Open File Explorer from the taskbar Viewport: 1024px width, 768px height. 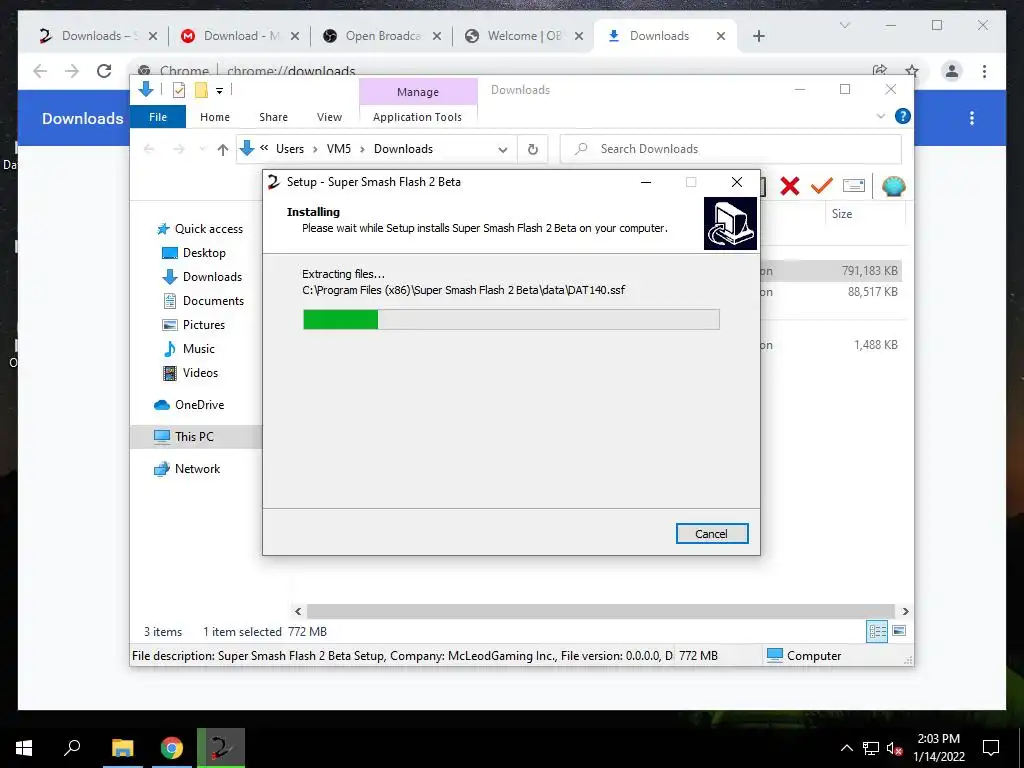pyautogui.click(x=122, y=748)
